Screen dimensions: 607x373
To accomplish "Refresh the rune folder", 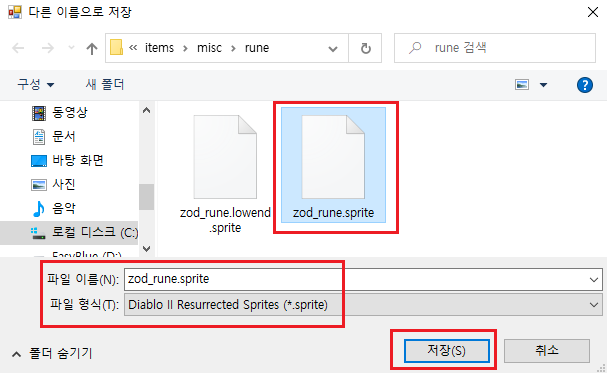I will coord(365,48).
